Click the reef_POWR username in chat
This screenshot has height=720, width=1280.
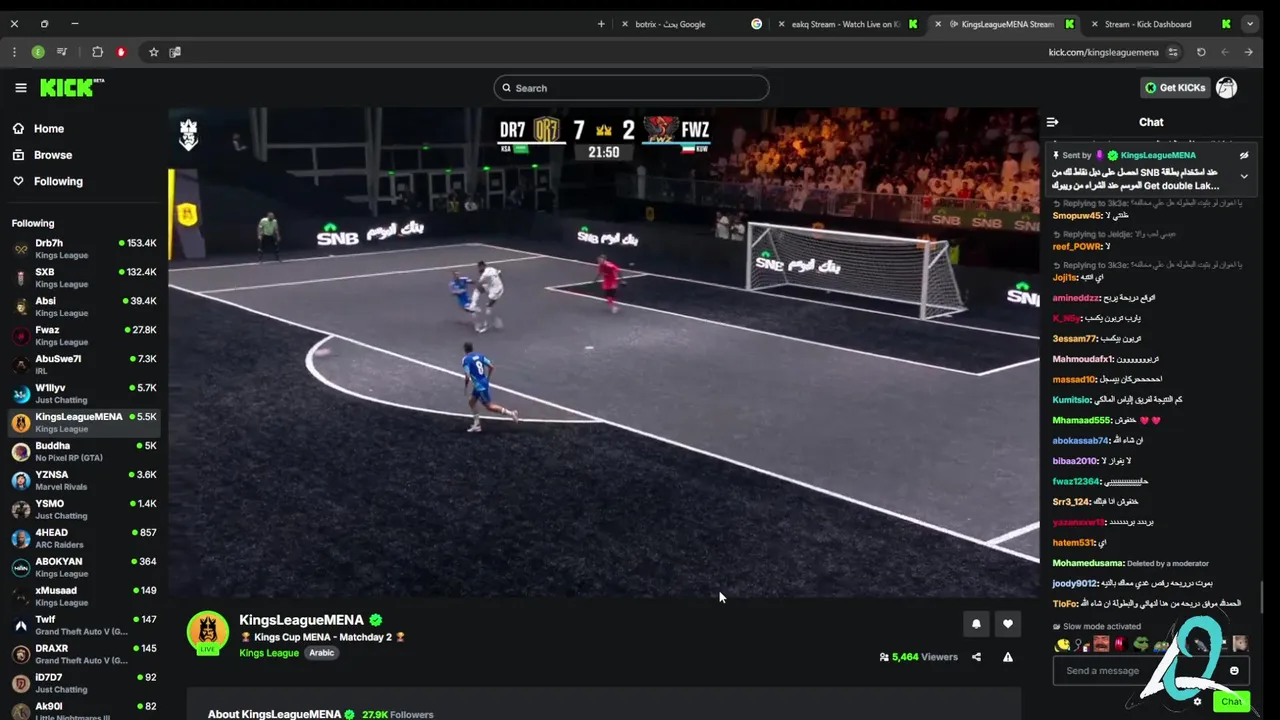[x=1076, y=246]
